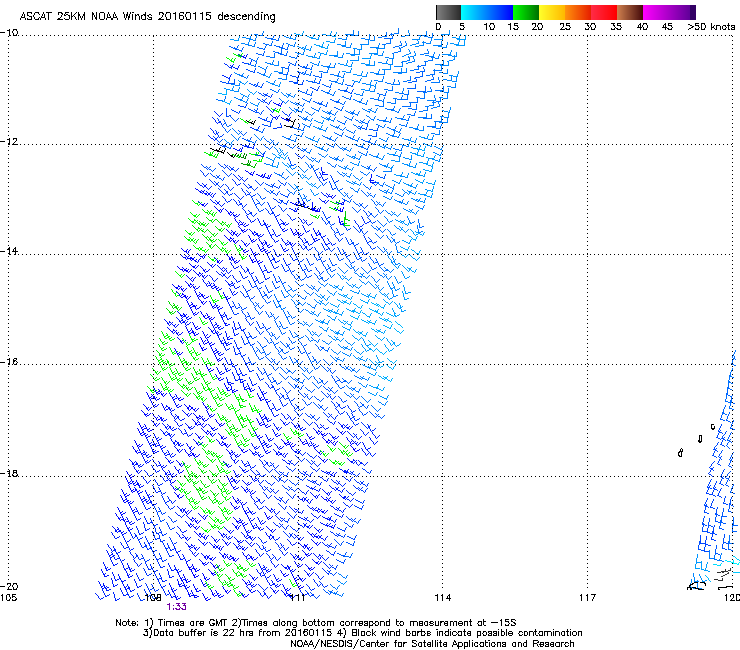Click the orange 25-30 knots legend color
740x650 pixels.
[578, 12]
